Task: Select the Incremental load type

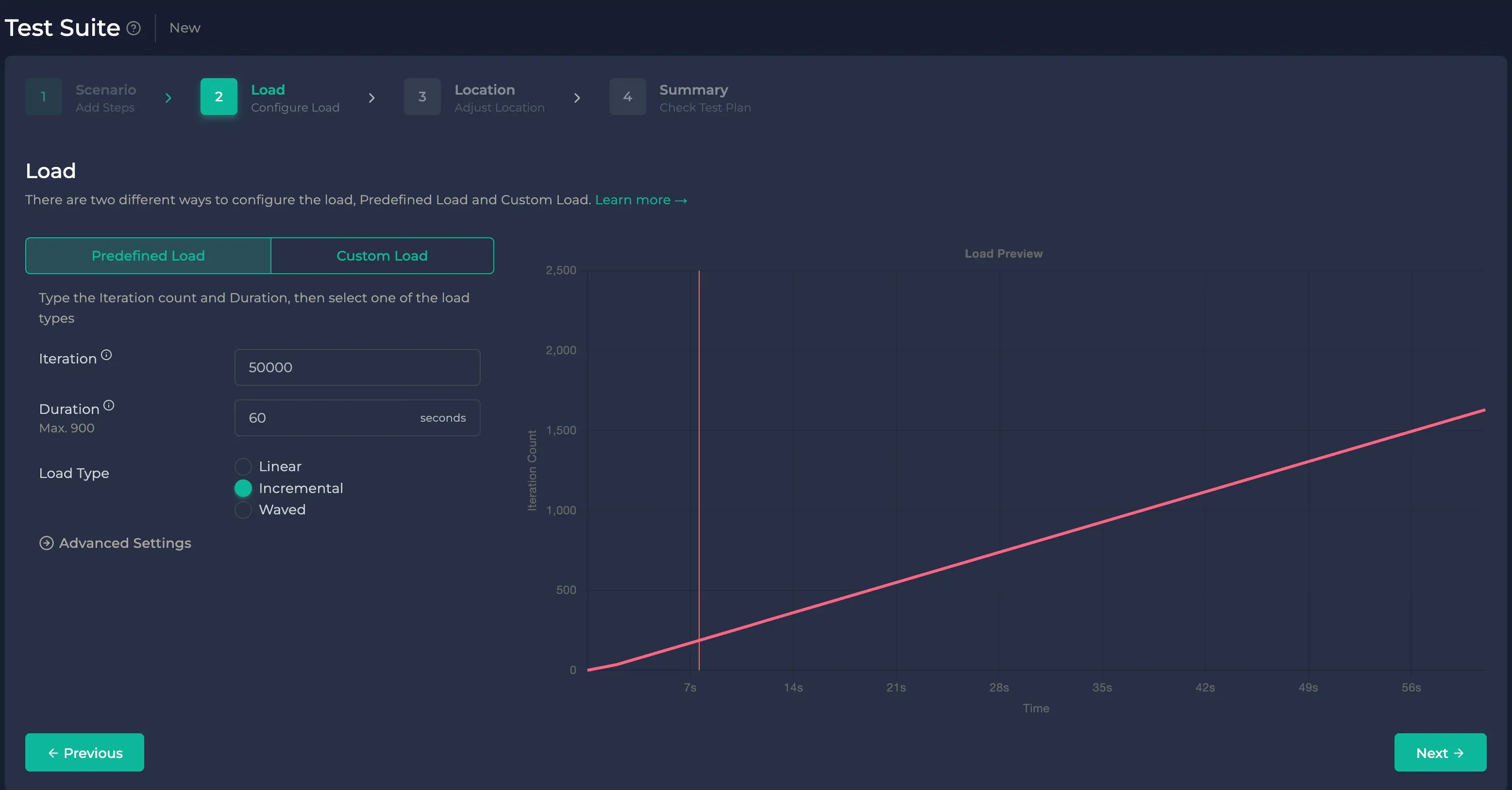Action: (243, 488)
